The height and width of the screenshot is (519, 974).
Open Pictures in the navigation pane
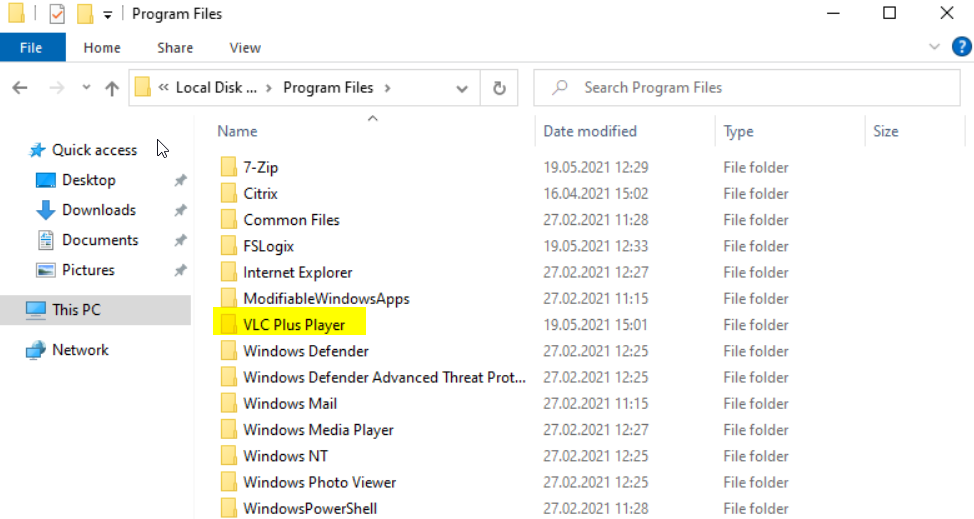[x=88, y=270]
